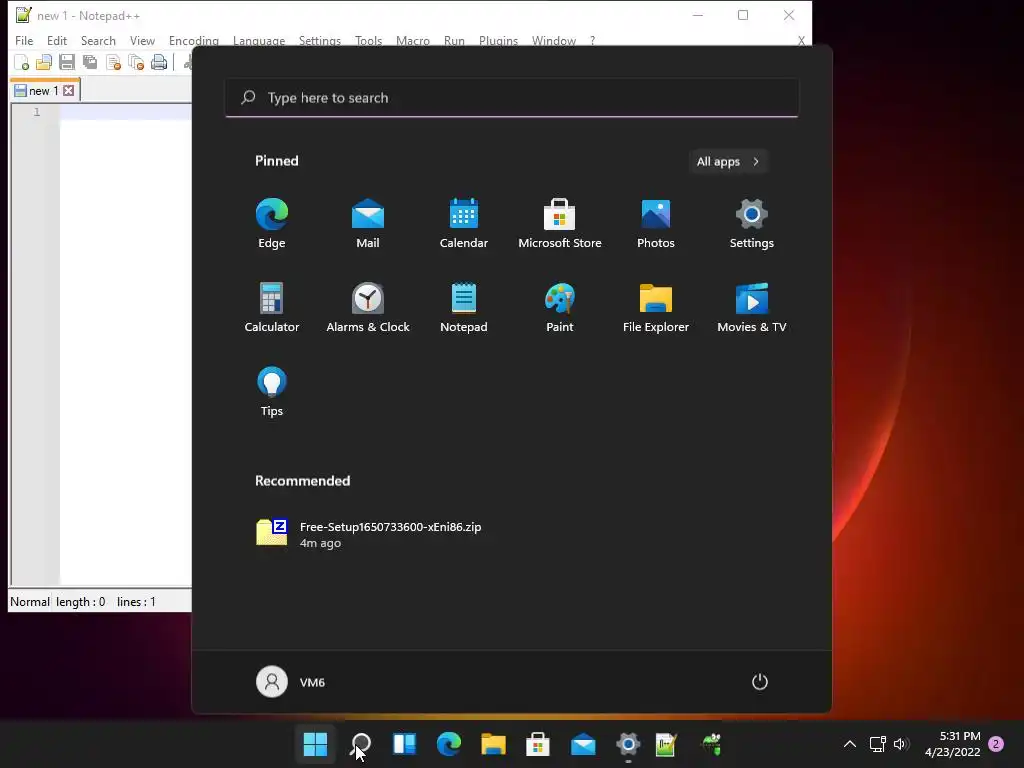Viewport: 1024px width, 768px height.
Task: Open Microsoft Store from pinned apps
Action: click(560, 223)
